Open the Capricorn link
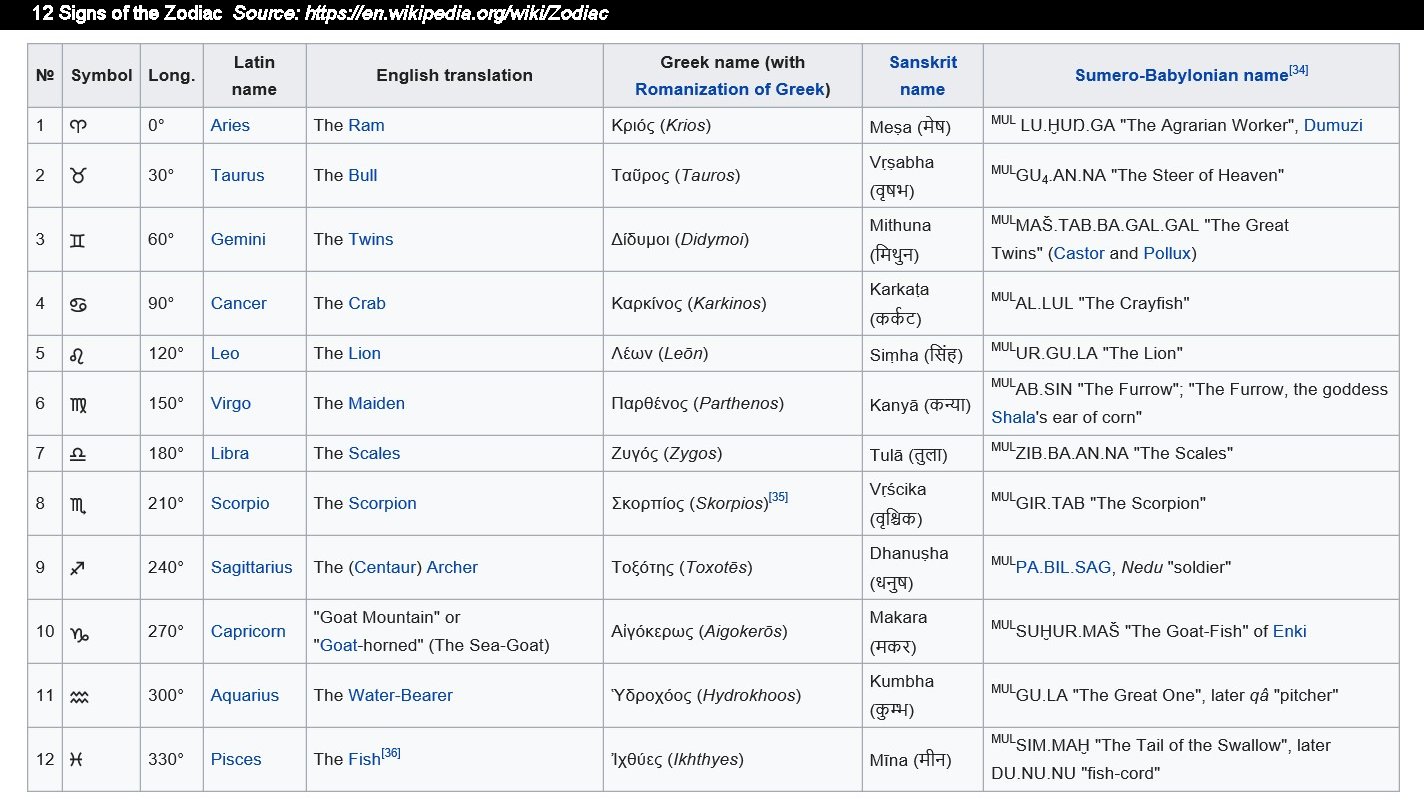1424x804 pixels. click(x=248, y=631)
